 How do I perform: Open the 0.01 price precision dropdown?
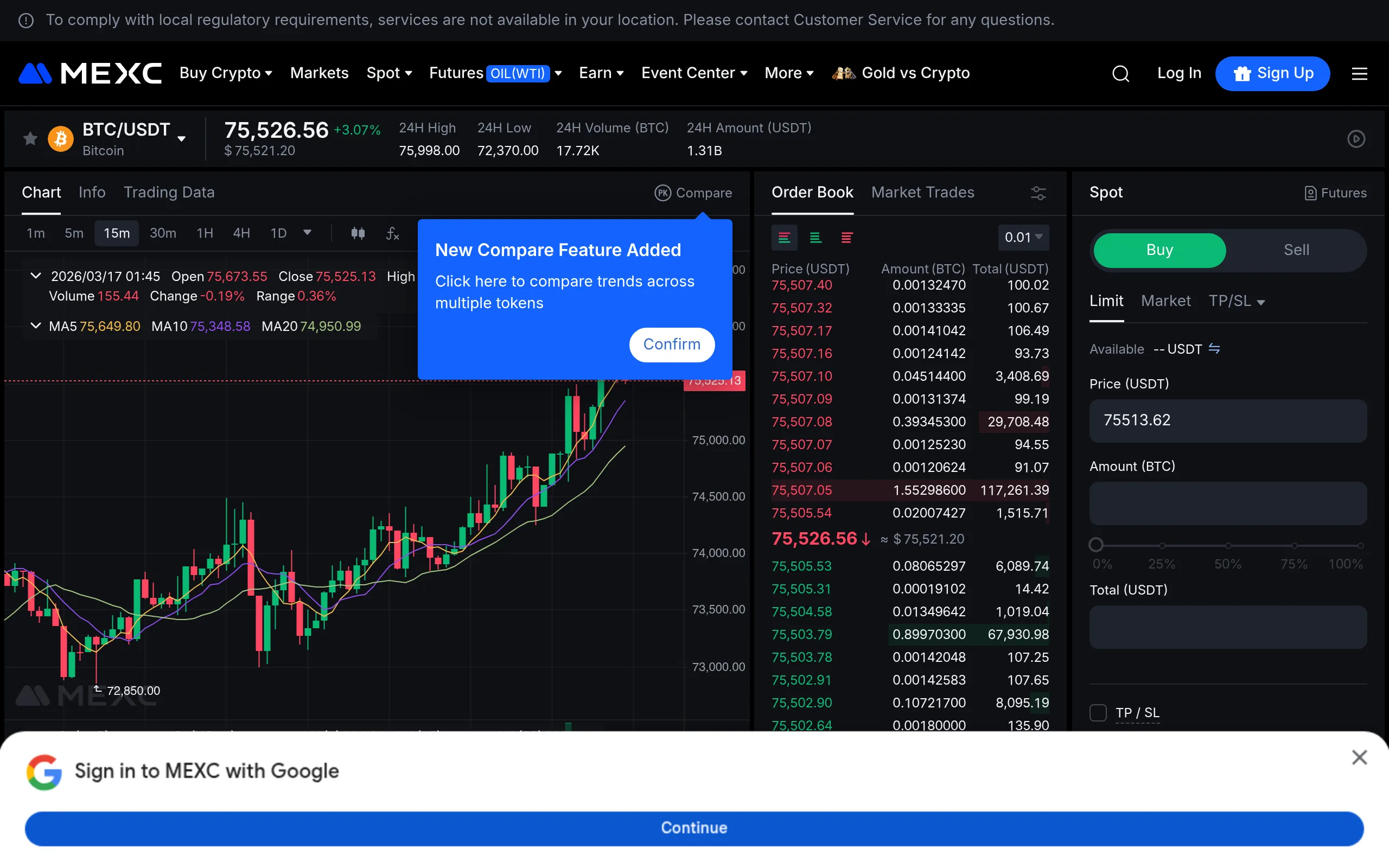(1024, 237)
